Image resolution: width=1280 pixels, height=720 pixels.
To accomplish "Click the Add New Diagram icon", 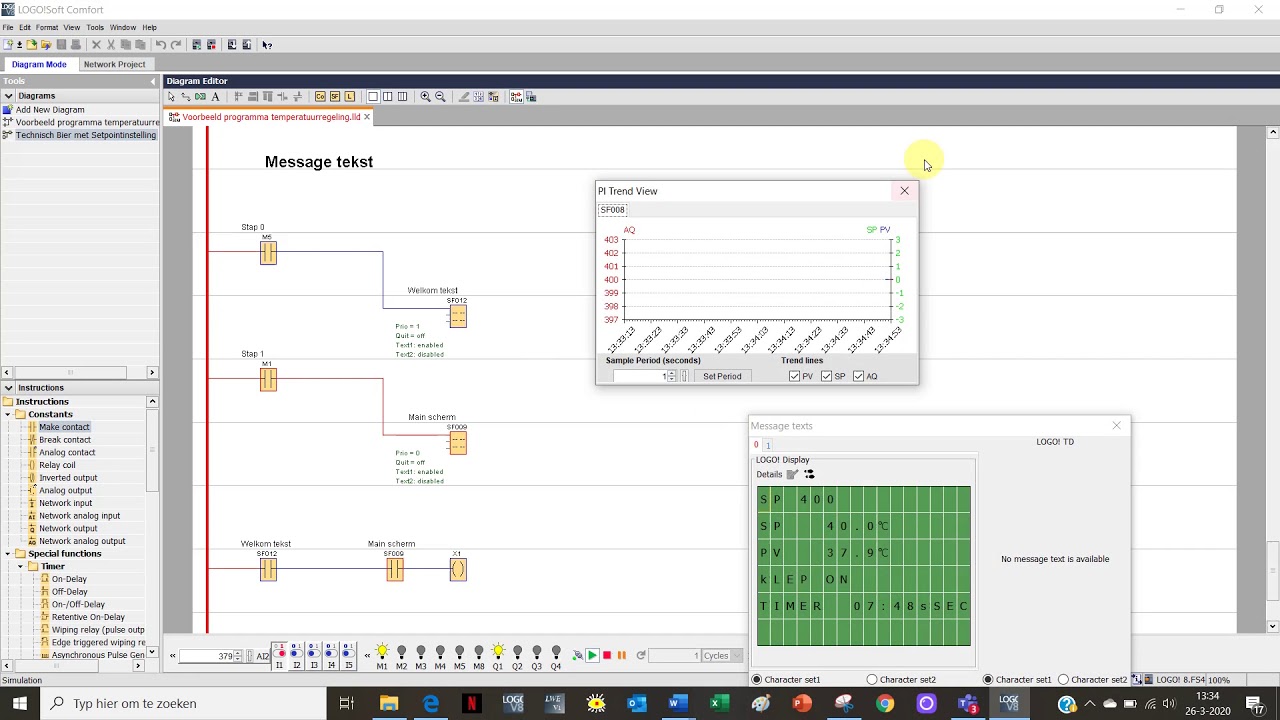I will pos(8,110).
